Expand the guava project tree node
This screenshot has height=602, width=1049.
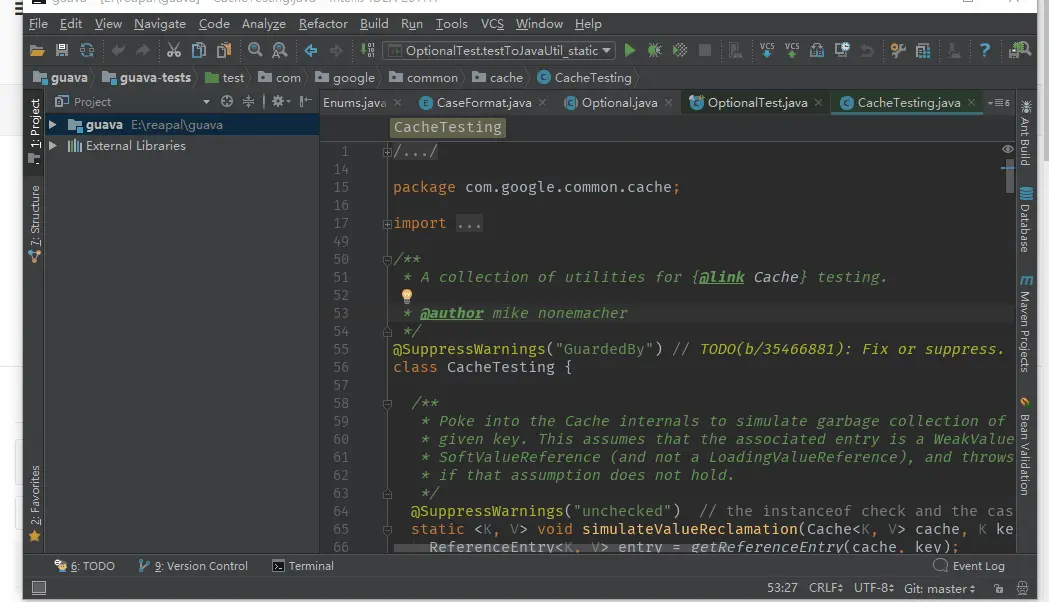pyautogui.click(x=52, y=124)
